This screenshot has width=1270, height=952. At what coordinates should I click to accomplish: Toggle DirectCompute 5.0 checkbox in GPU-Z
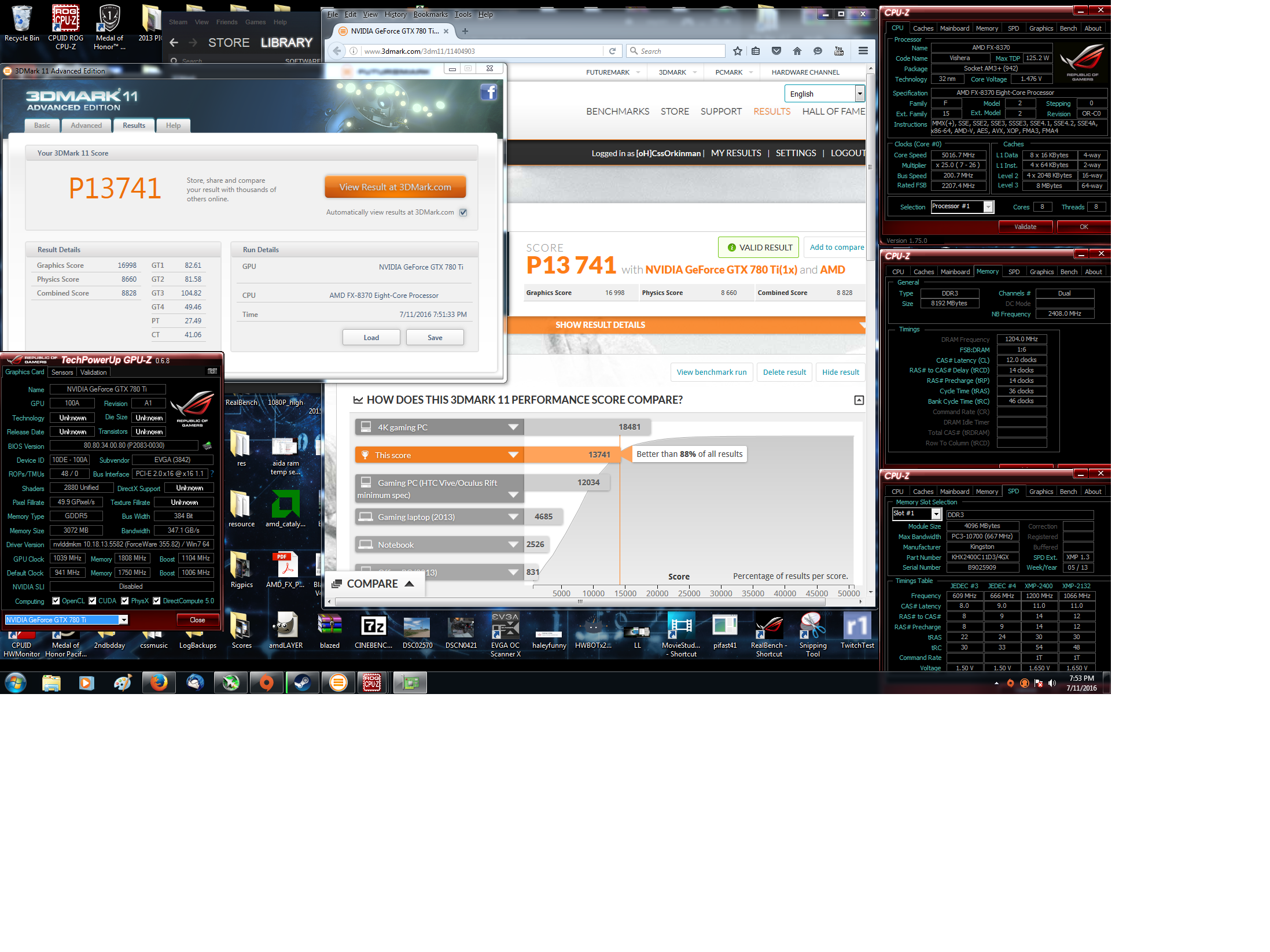[157, 600]
